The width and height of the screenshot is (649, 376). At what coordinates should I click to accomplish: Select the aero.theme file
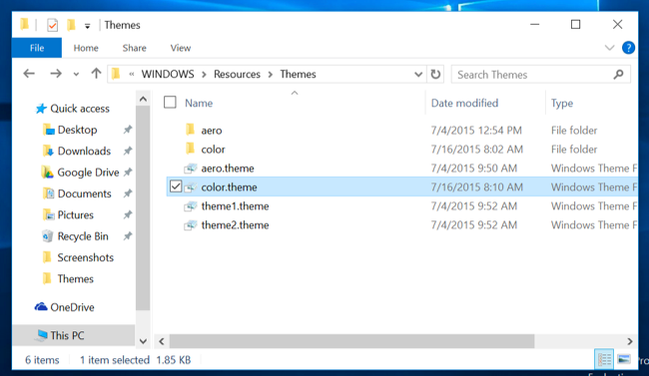[x=228, y=168]
